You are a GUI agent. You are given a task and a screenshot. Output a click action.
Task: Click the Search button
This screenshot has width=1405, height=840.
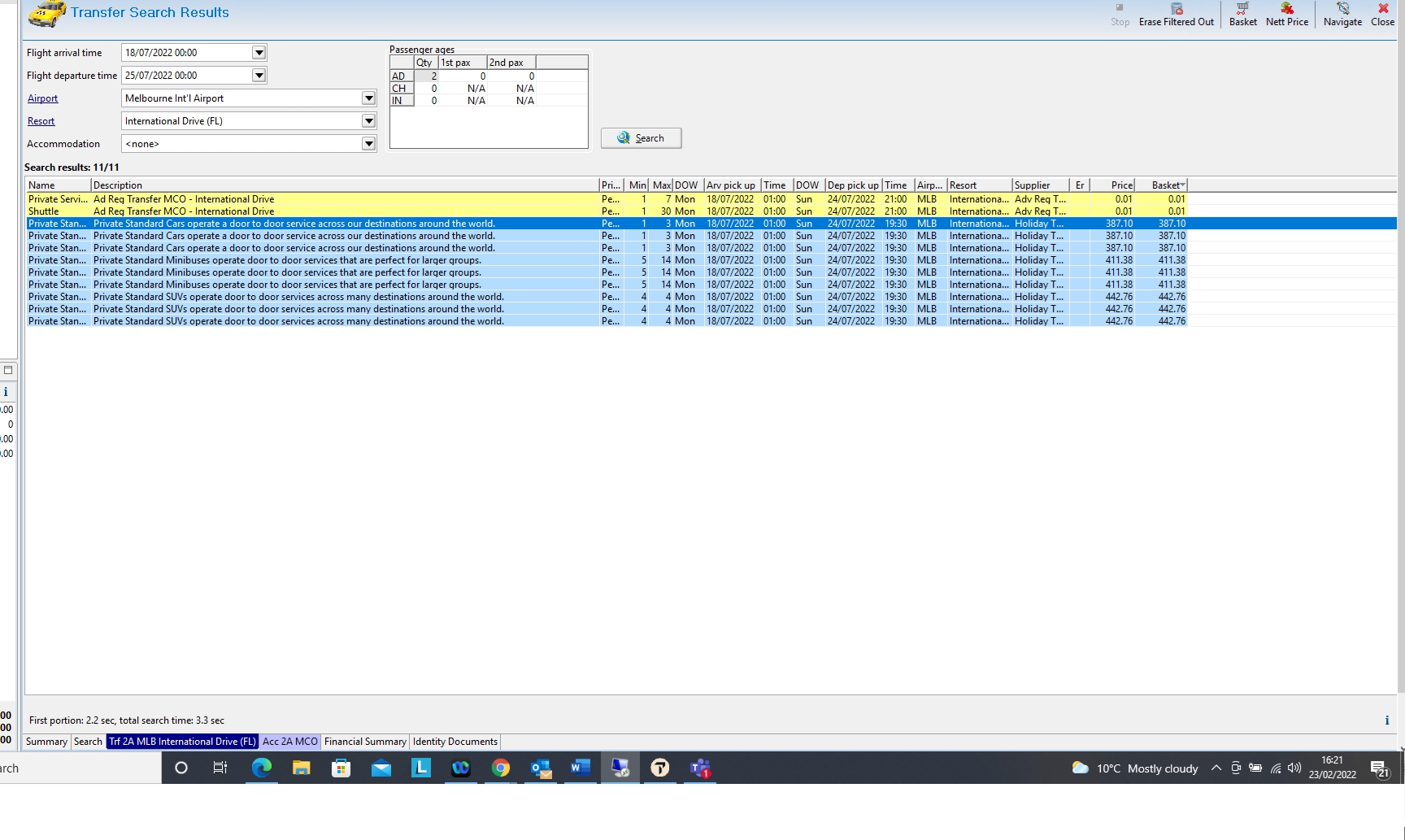pos(641,138)
